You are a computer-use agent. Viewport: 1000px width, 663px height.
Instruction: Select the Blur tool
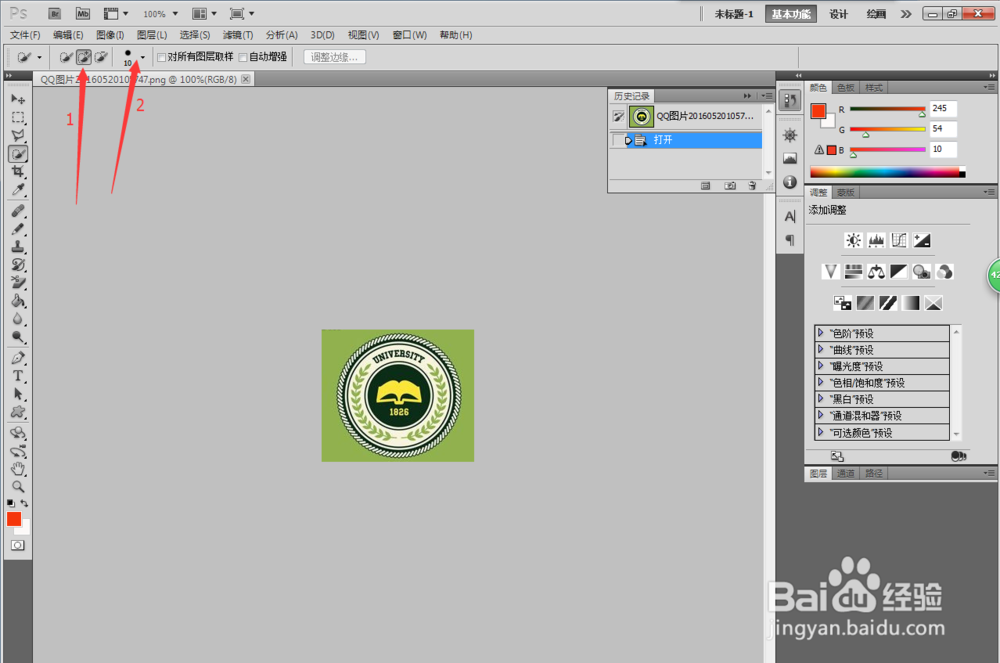point(18,319)
